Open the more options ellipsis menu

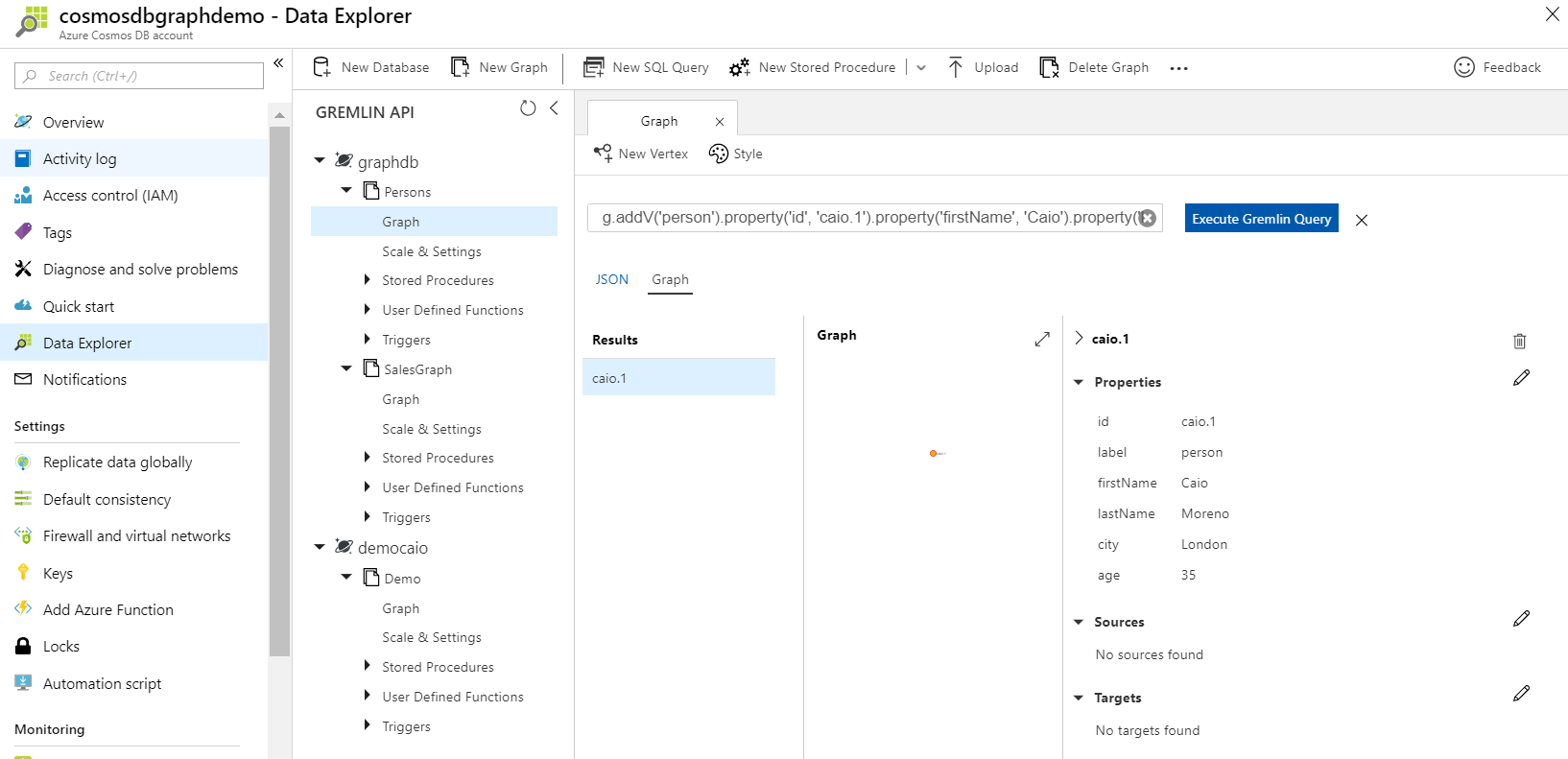click(x=1179, y=68)
